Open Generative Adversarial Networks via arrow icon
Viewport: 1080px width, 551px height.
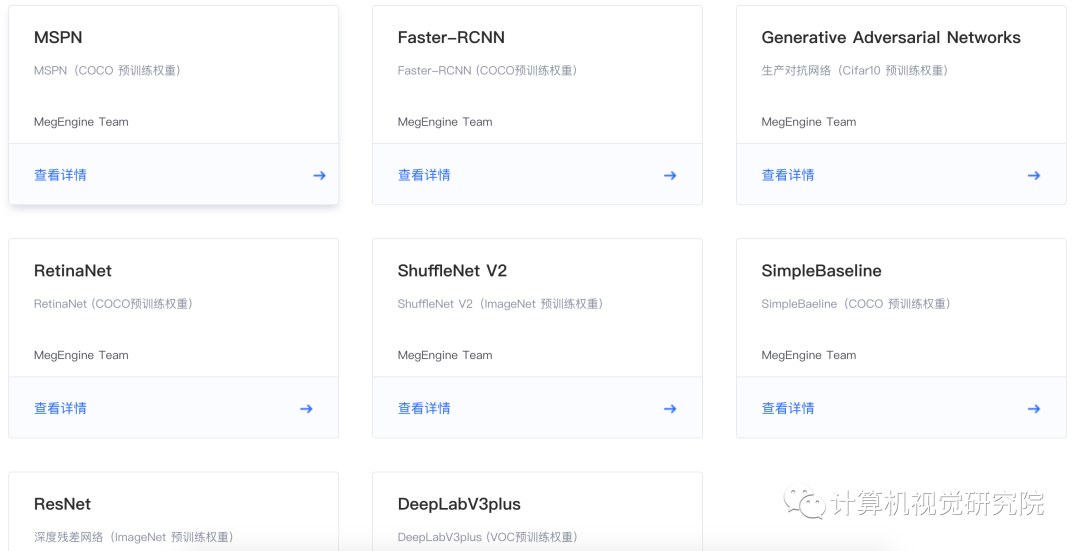point(1033,176)
